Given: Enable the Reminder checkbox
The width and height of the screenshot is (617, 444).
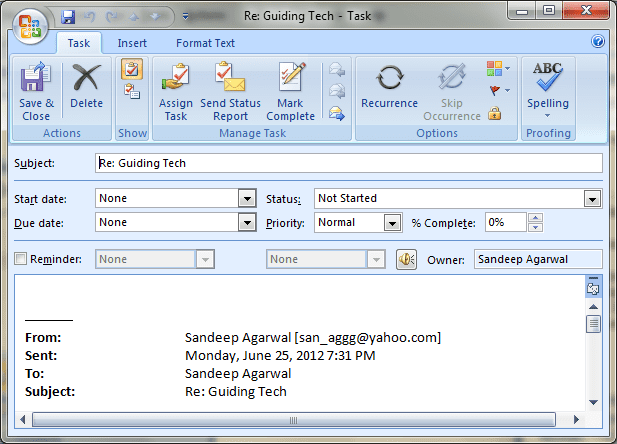Looking at the screenshot, I should 20,259.
